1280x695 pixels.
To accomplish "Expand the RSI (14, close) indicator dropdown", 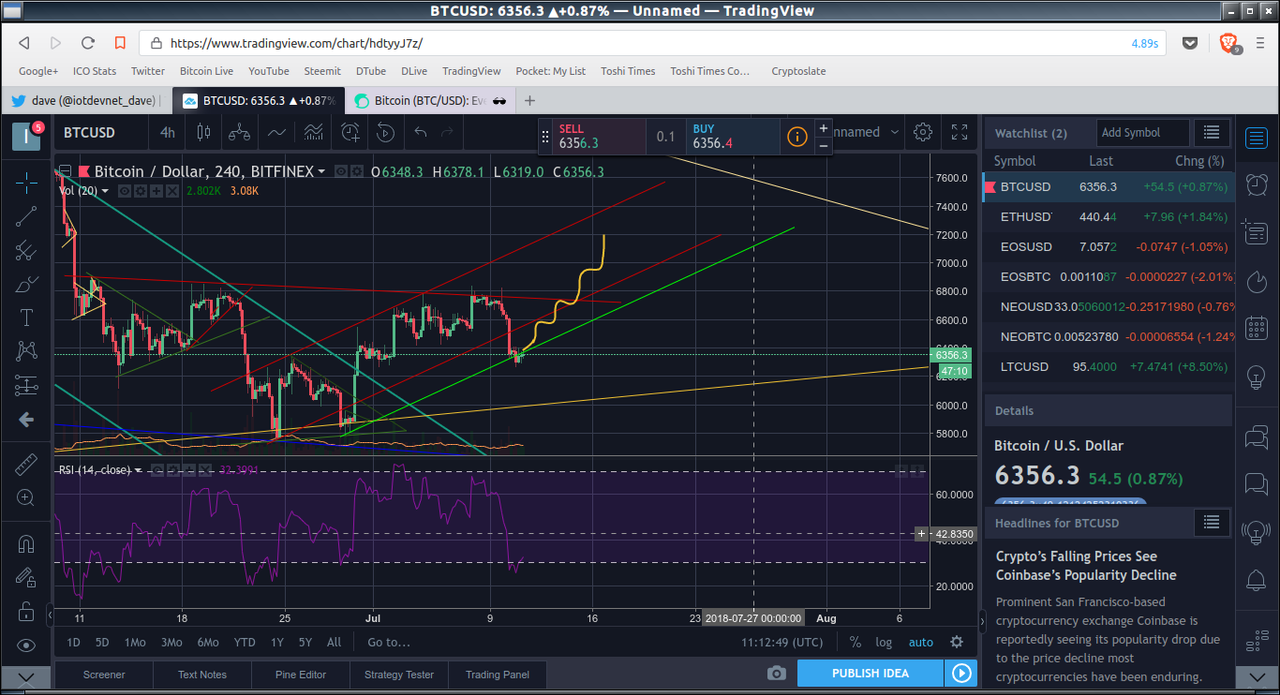I will [137, 470].
